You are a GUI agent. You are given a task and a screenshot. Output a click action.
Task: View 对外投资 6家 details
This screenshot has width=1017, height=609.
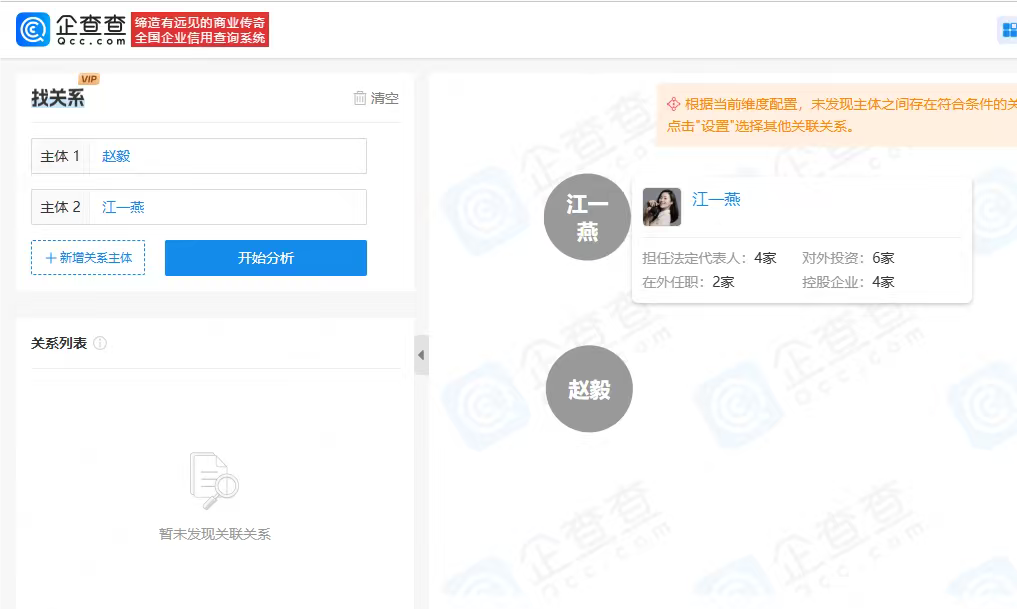847,258
